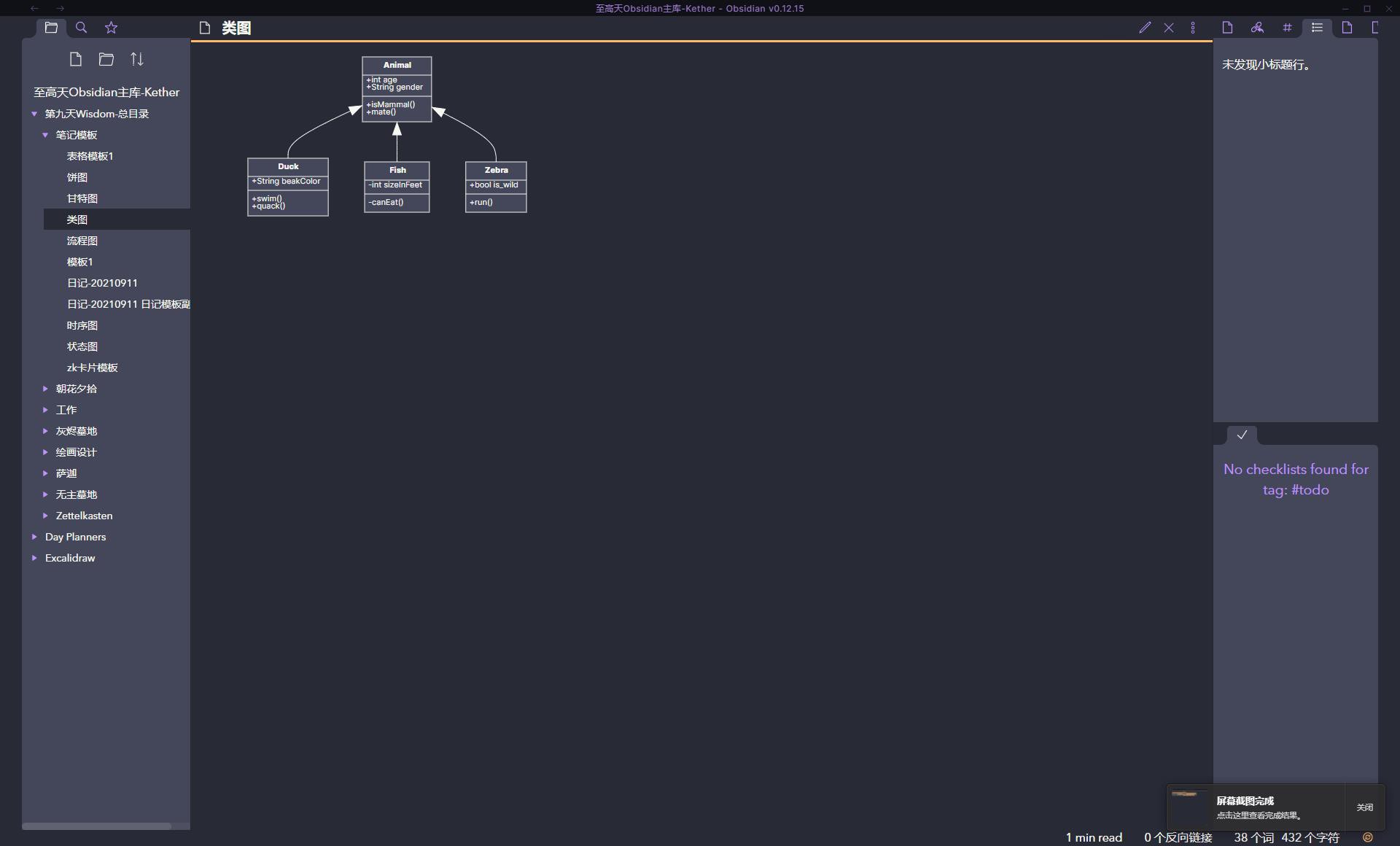The width and height of the screenshot is (1400, 846).
Task: Expand the Day Planners folder
Action: (34, 537)
